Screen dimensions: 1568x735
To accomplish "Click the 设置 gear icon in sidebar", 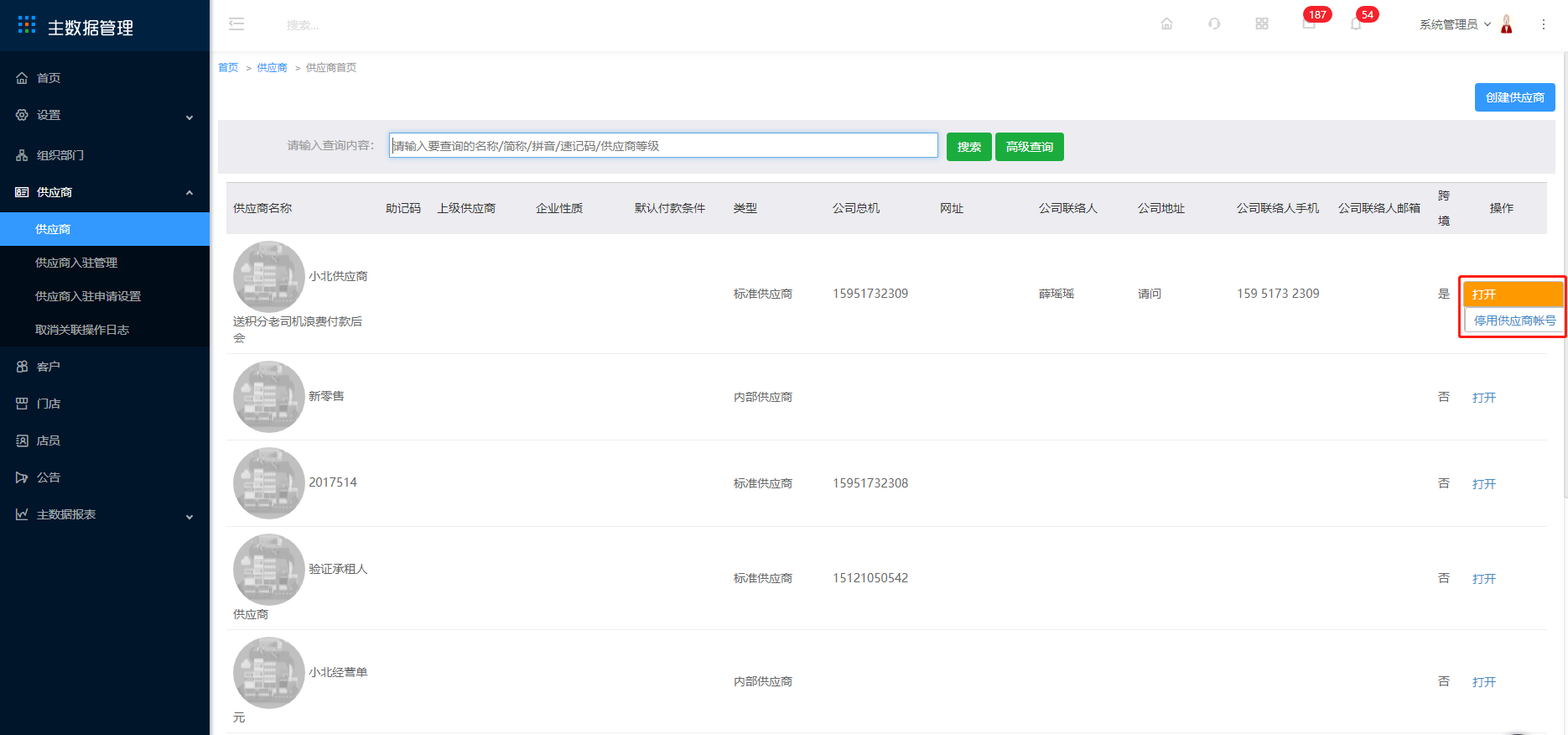I will click(x=22, y=115).
